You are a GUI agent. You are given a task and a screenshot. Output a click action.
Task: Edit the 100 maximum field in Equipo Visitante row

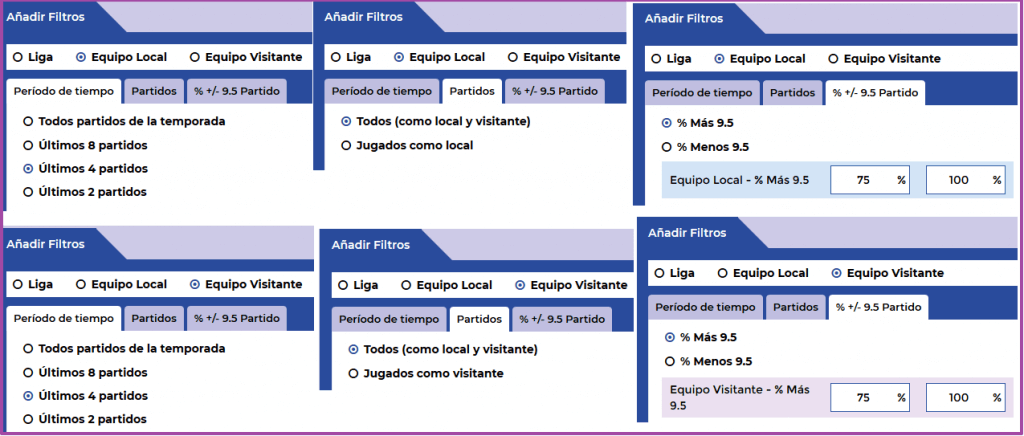point(966,397)
